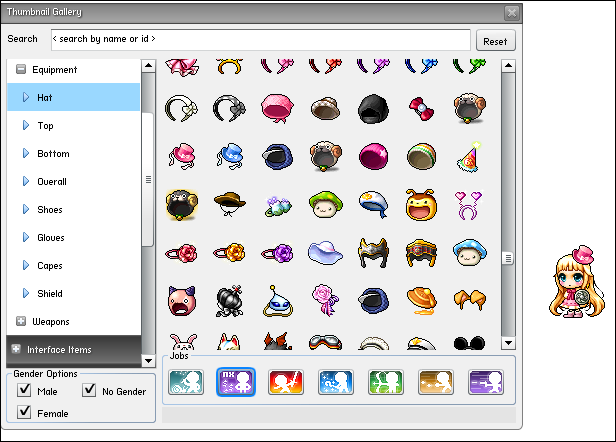Expand the Top category arrow
The height and width of the screenshot is (442, 616).
tap(26, 125)
